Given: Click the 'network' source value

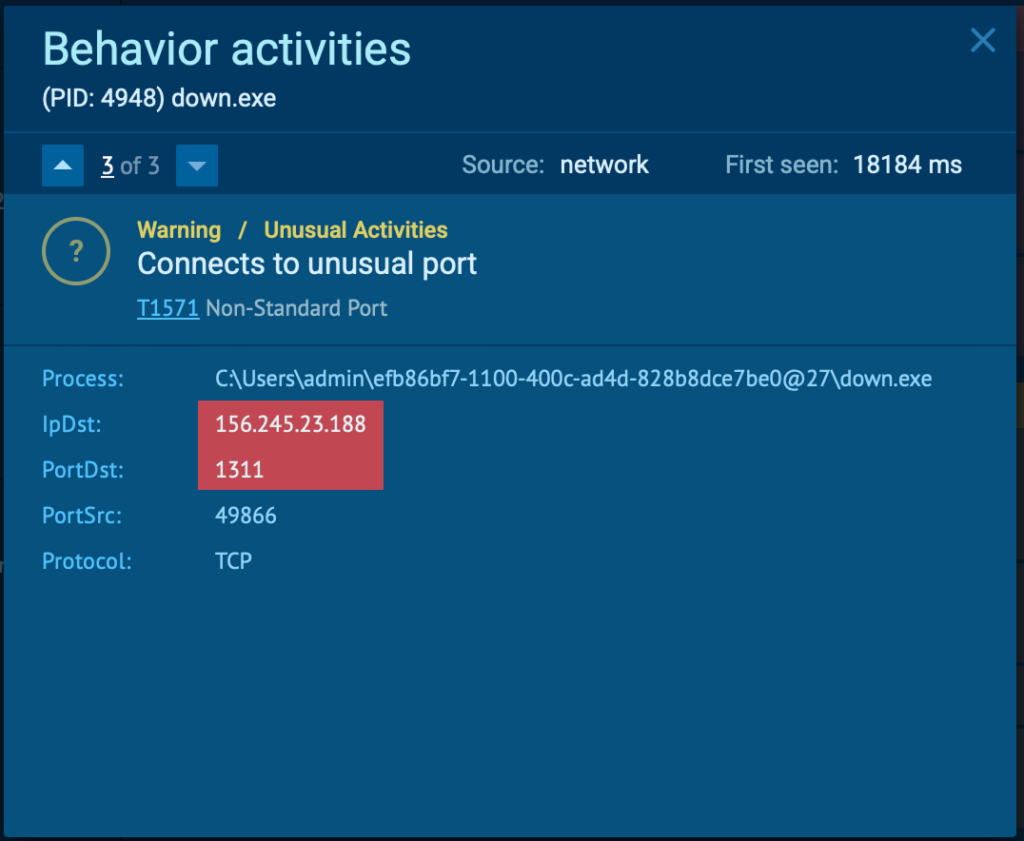Looking at the screenshot, I should tap(604, 165).
